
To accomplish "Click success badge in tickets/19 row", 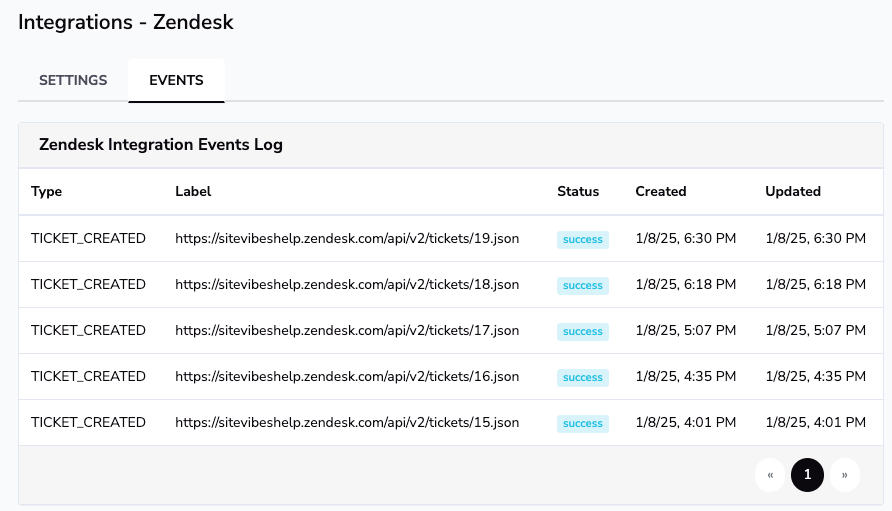I will [583, 240].
